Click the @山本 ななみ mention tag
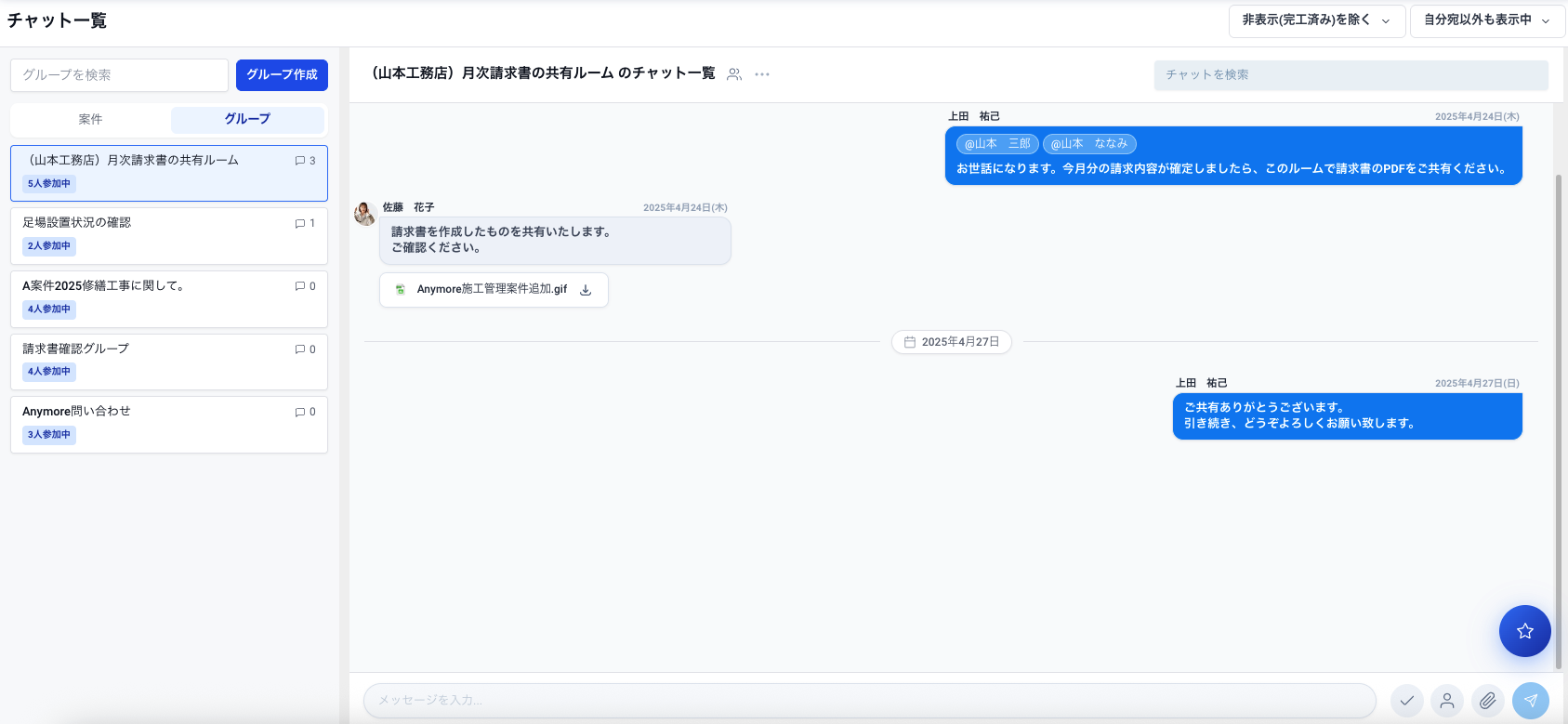Viewport: 1568px width, 724px height. pos(1089,144)
